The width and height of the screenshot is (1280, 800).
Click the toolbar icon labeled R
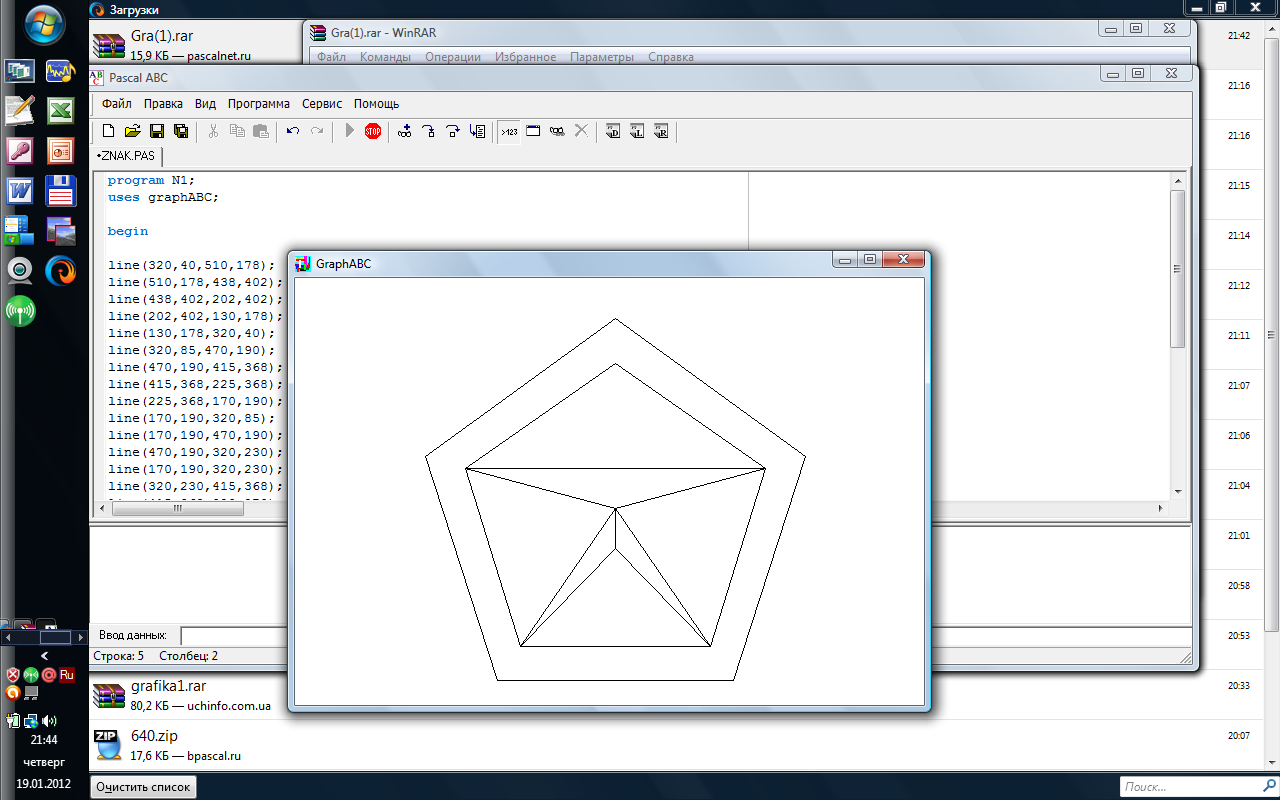[x=661, y=131]
